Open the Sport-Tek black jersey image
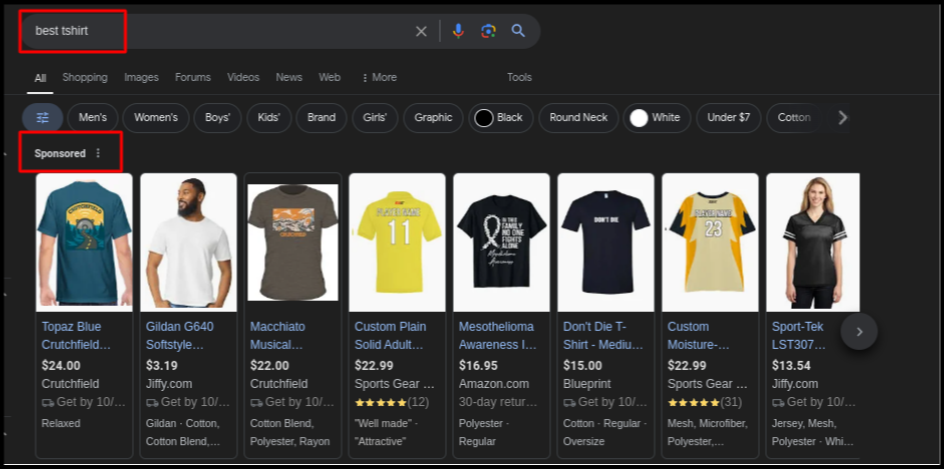The width and height of the screenshot is (944, 469). [x=813, y=242]
